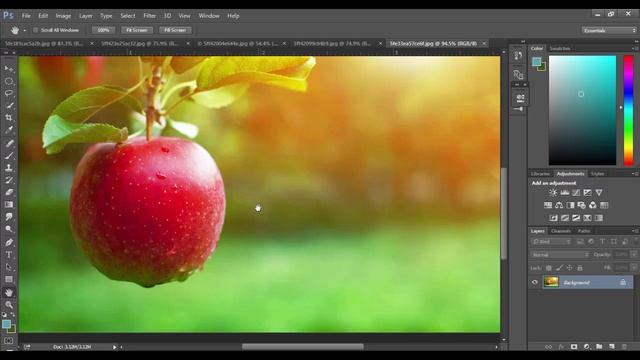Add a Levels adjustment

coord(564,192)
